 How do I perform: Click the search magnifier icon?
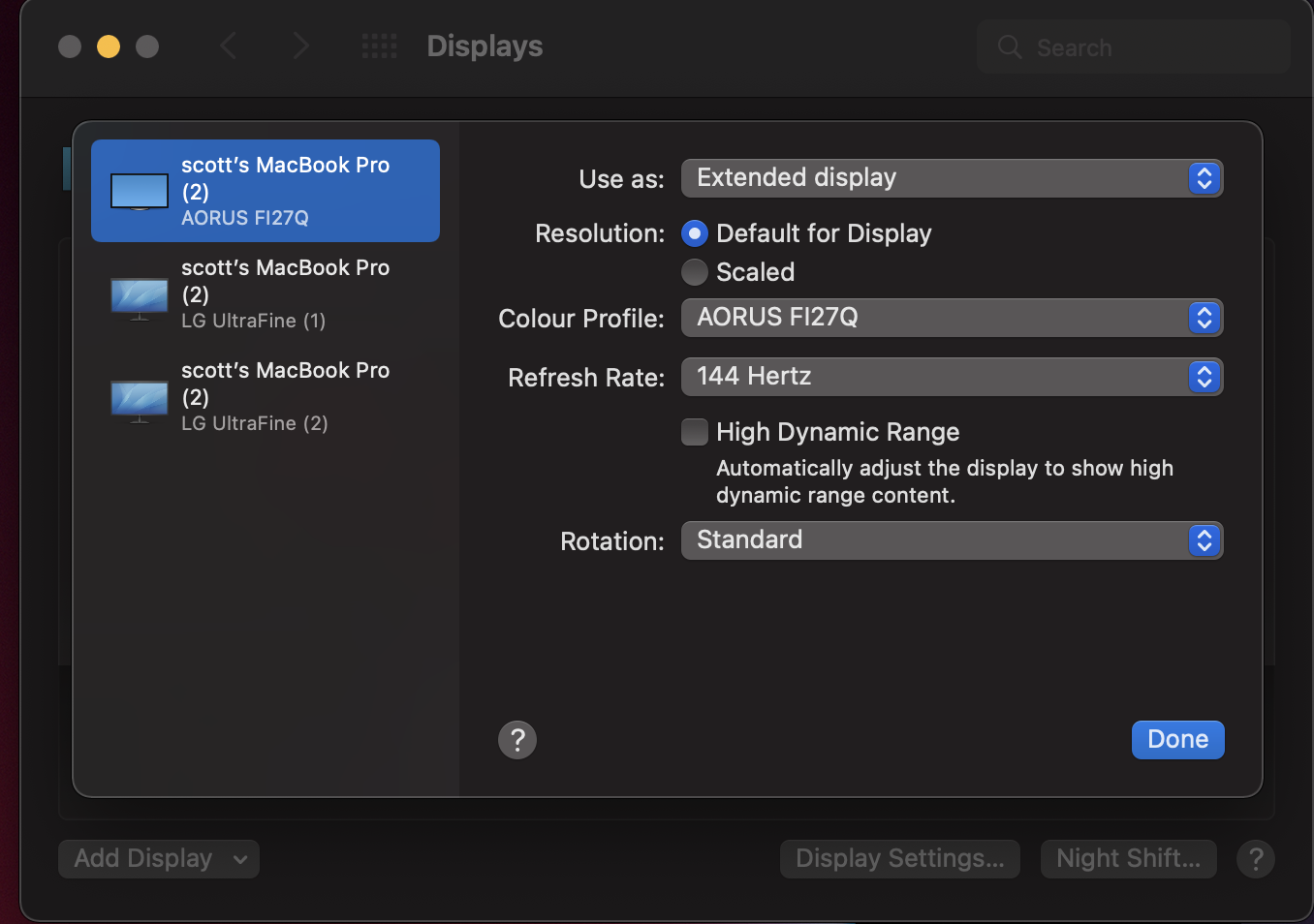tap(1010, 46)
